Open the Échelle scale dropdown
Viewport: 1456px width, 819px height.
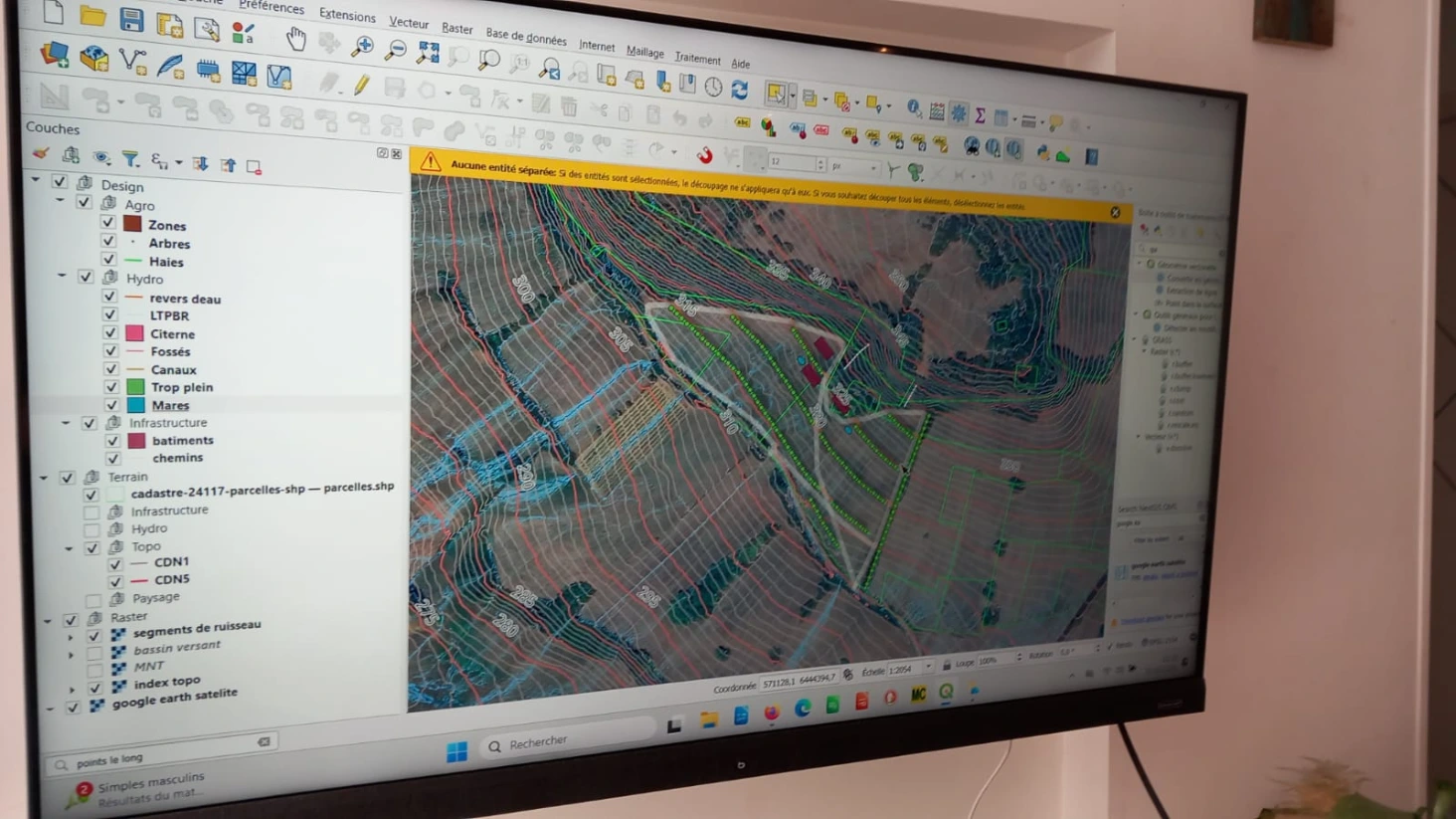[929, 668]
